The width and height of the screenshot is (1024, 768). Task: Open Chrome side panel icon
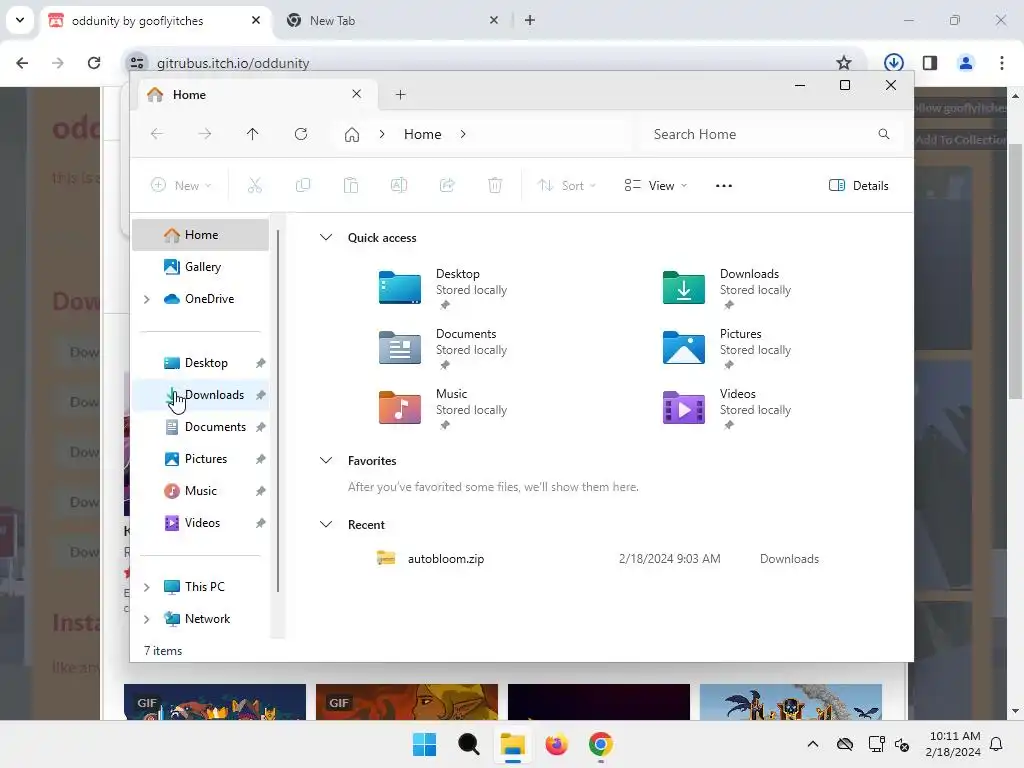(x=930, y=63)
